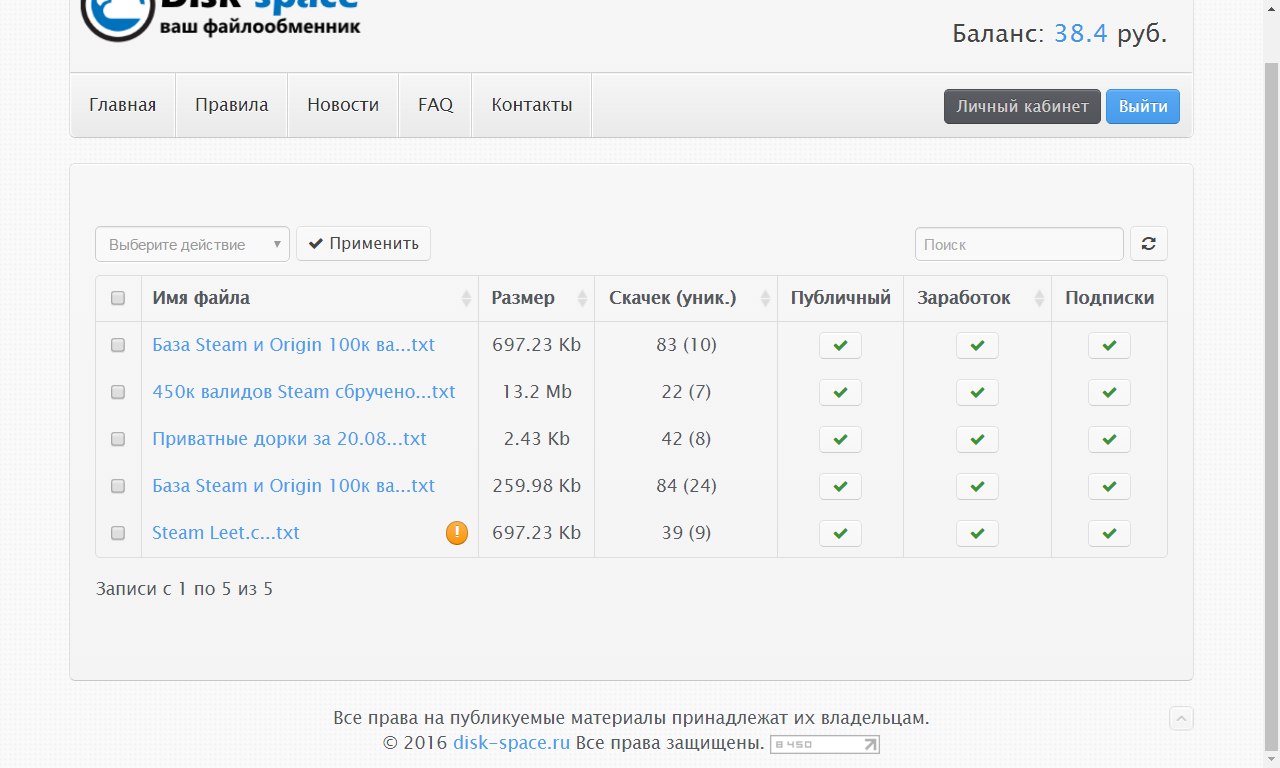Toggle Публичный for 450к валидов Steam file

tap(840, 393)
